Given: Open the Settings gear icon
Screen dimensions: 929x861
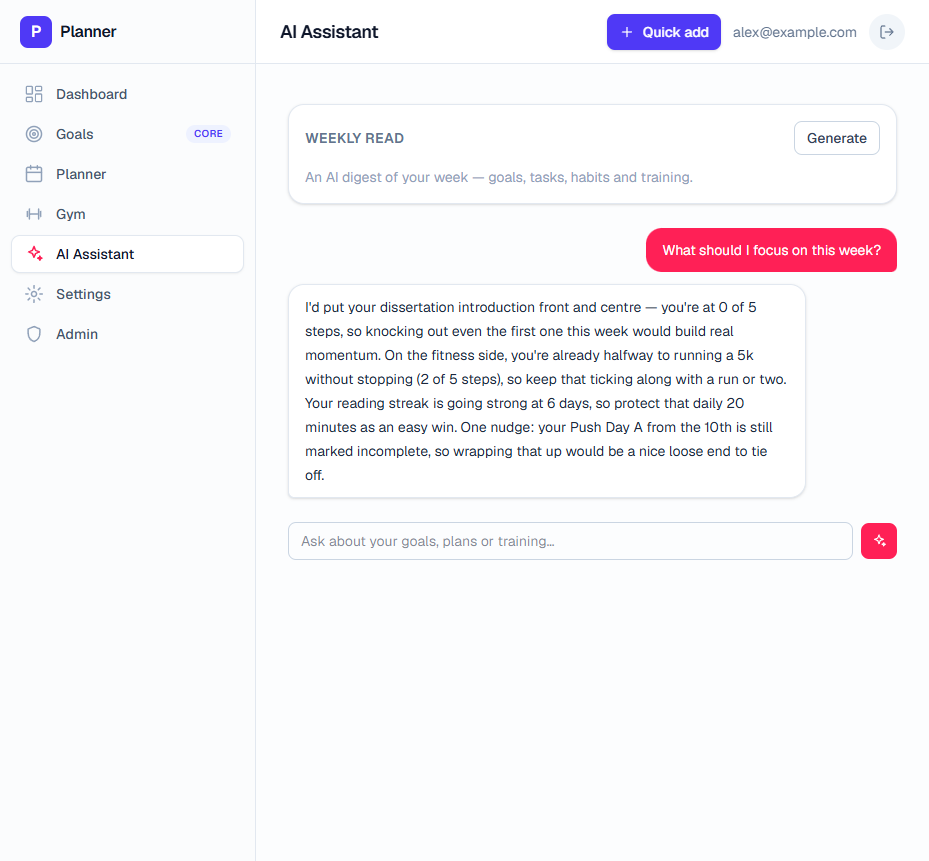Looking at the screenshot, I should coord(34,294).
